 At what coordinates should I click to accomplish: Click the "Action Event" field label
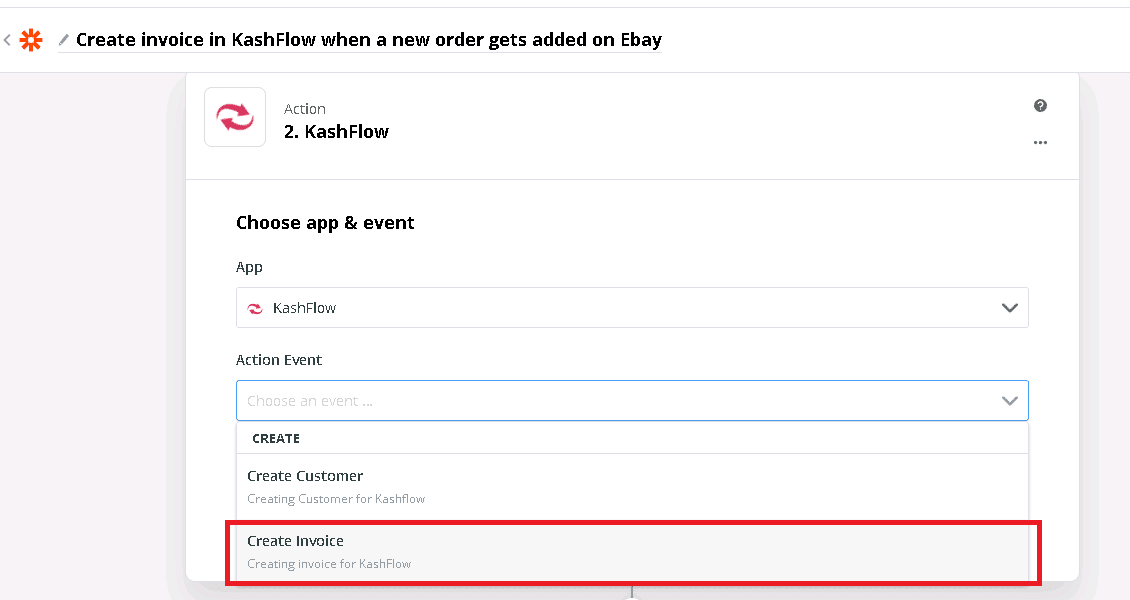click(x=279, y=360)
